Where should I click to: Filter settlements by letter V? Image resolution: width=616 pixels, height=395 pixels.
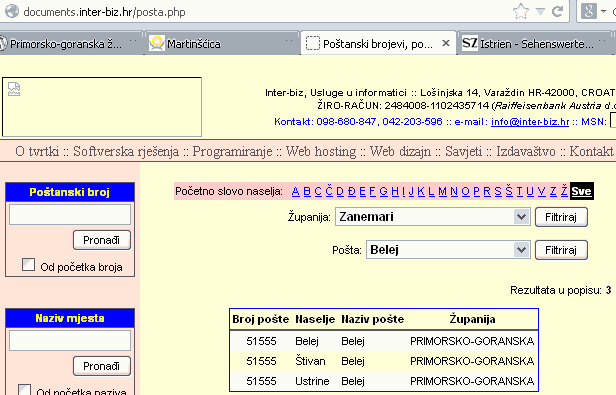(541, 191)
